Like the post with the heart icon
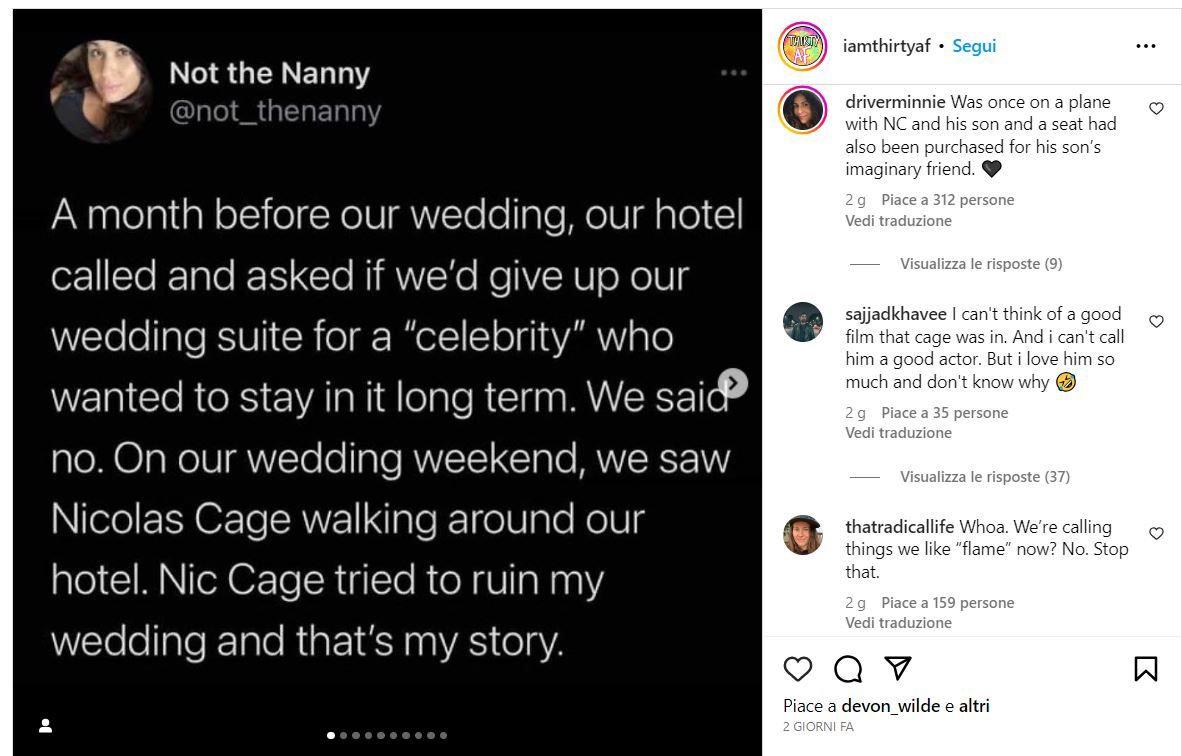Viewport: 1182px width, 756px height. (x=797, y=669)
